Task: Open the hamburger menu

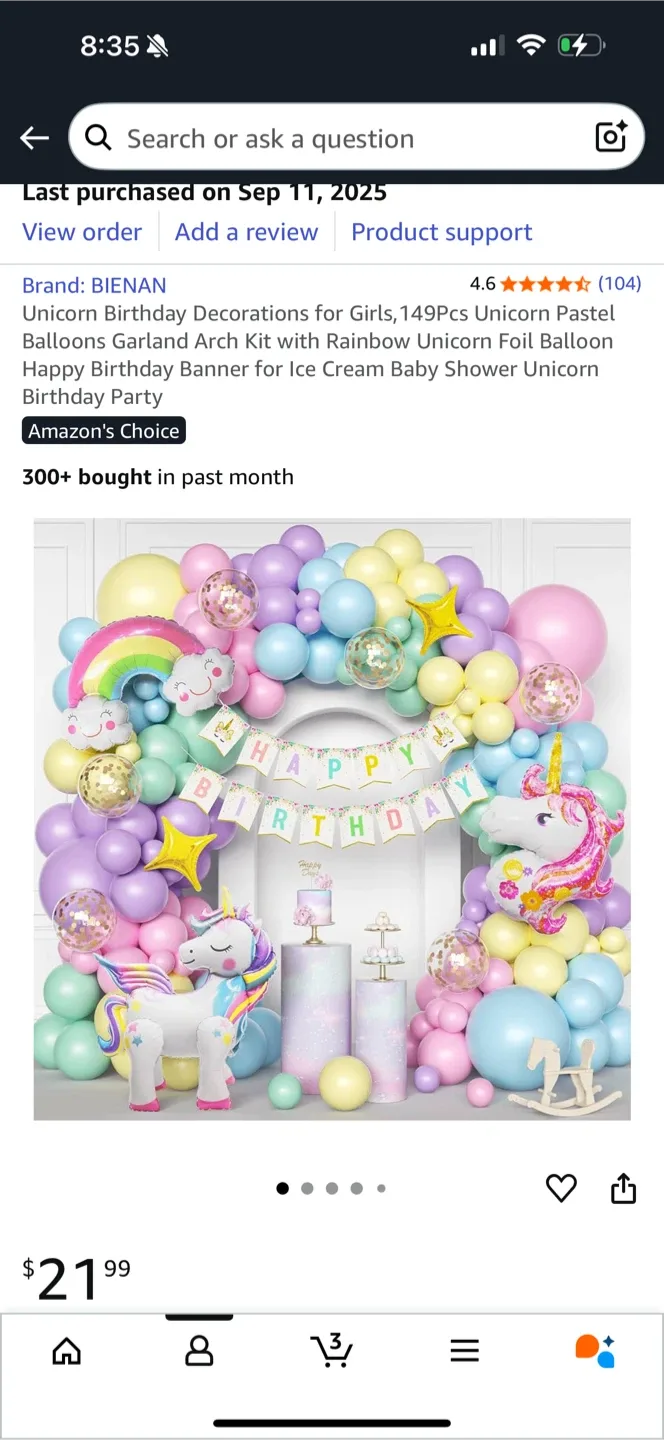Action: pyautogui.click(x=464, y=1352)
